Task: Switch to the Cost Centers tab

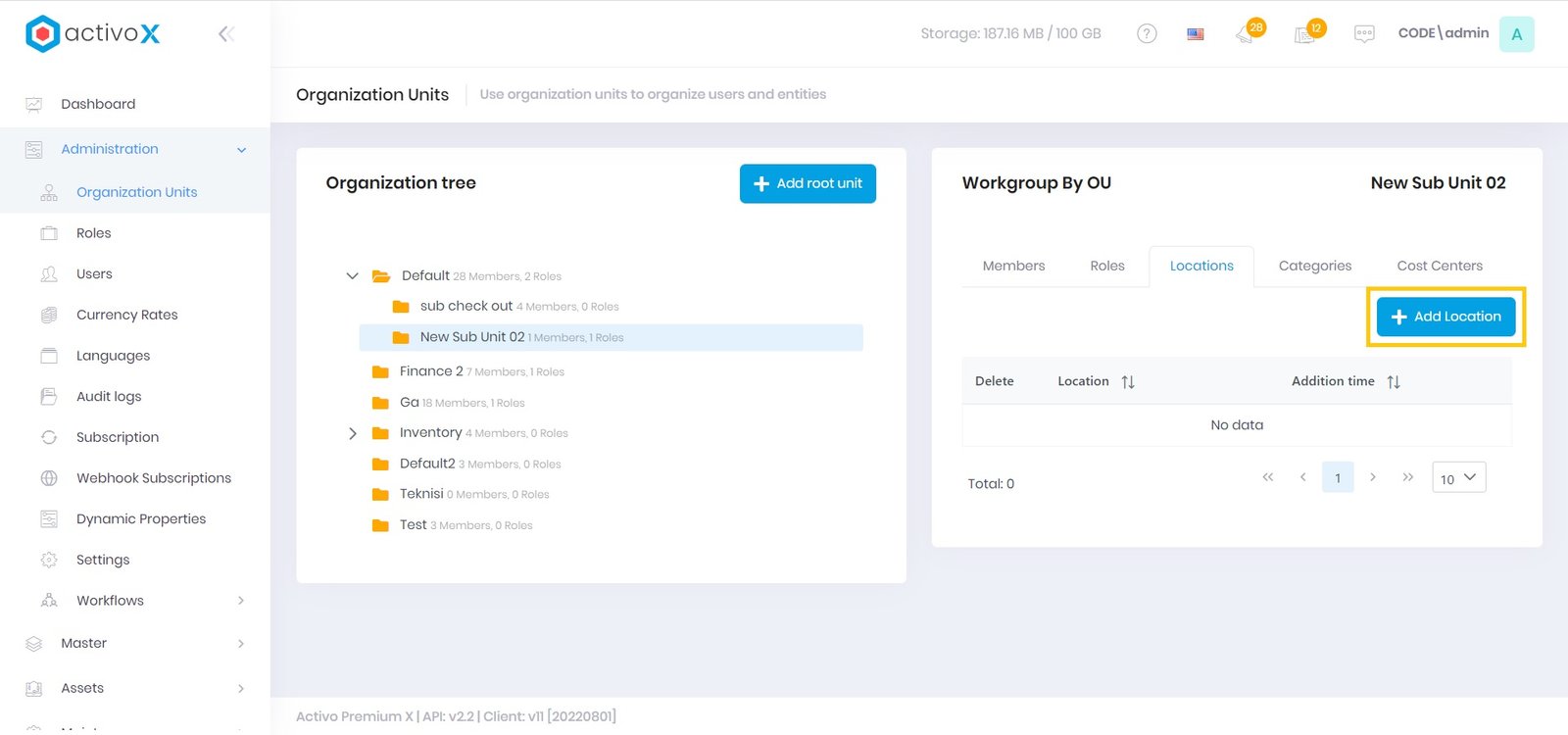Action: pyautogui.click(x=1439, y=266)
